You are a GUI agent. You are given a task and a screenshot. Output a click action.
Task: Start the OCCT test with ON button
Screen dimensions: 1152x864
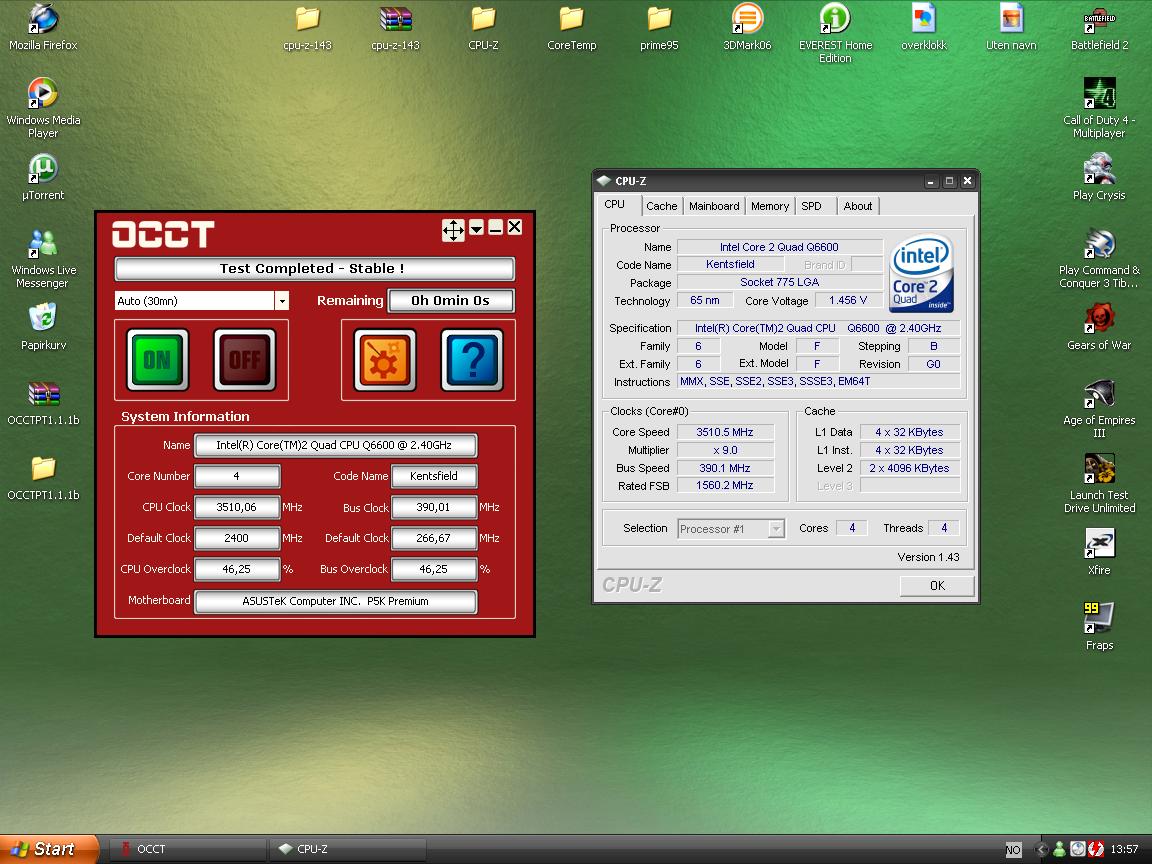click(x=157, y=359)
